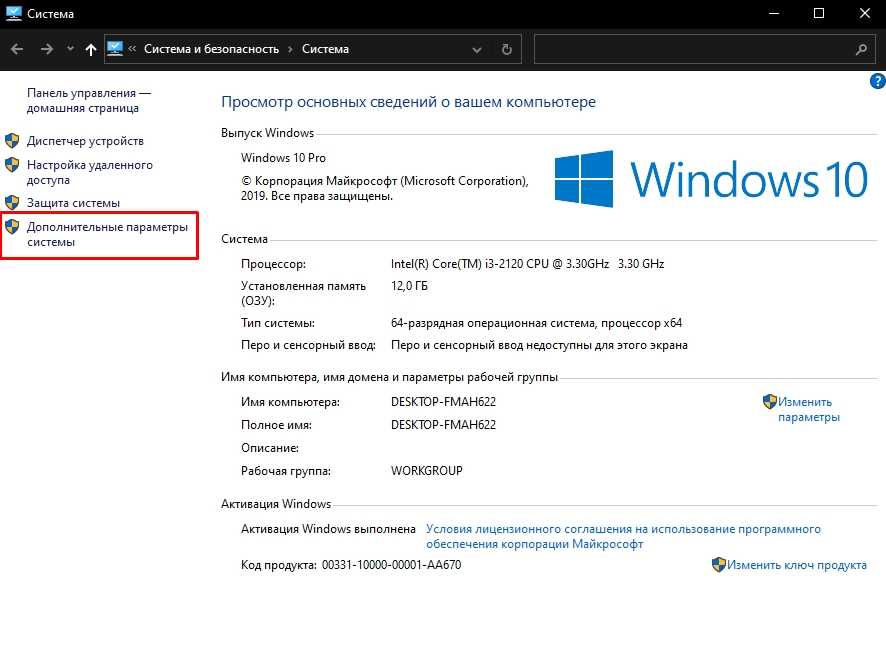Open the recent locations dropdown arrow
886x659 pixels.
(70, 49)
